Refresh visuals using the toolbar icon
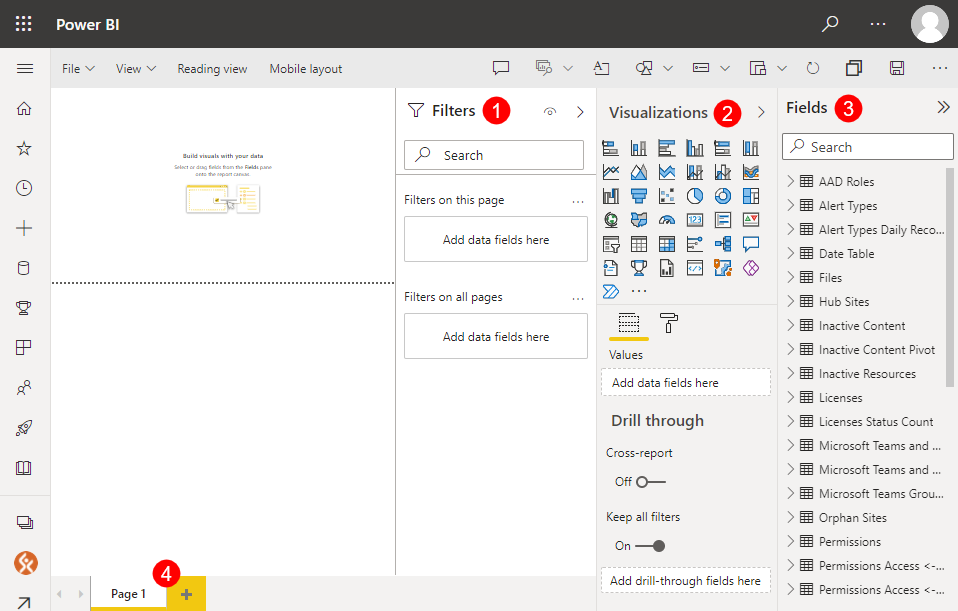 [813, 68]
